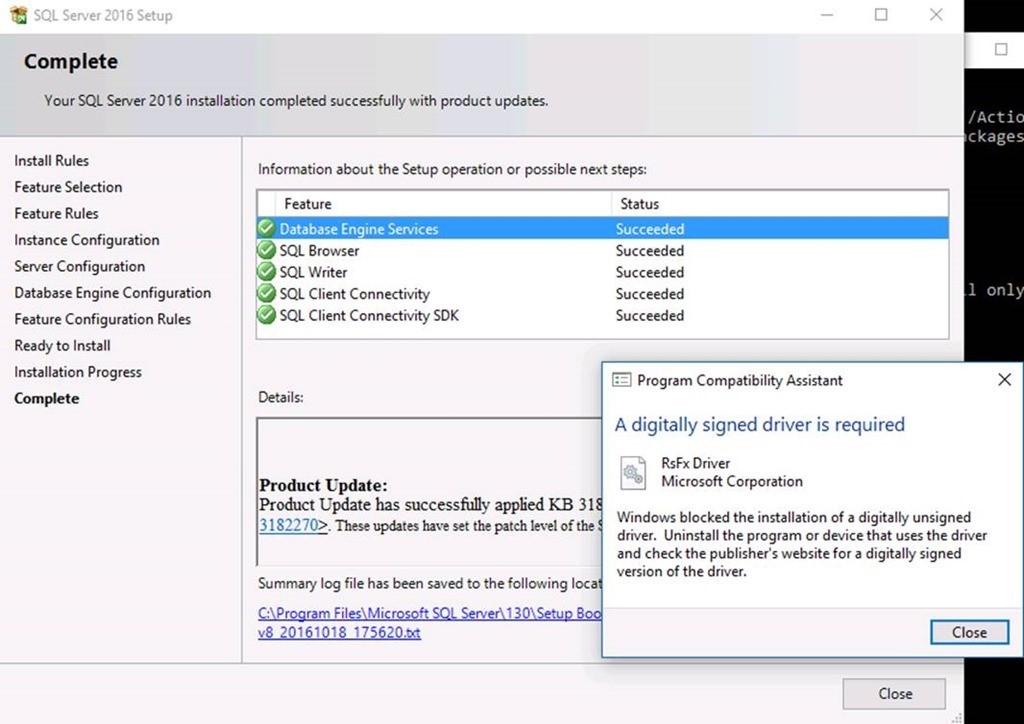This screenshot has width=1024, height=724.
Task: Click Feature Configuration Rules step
Action: tap(103, 319)
